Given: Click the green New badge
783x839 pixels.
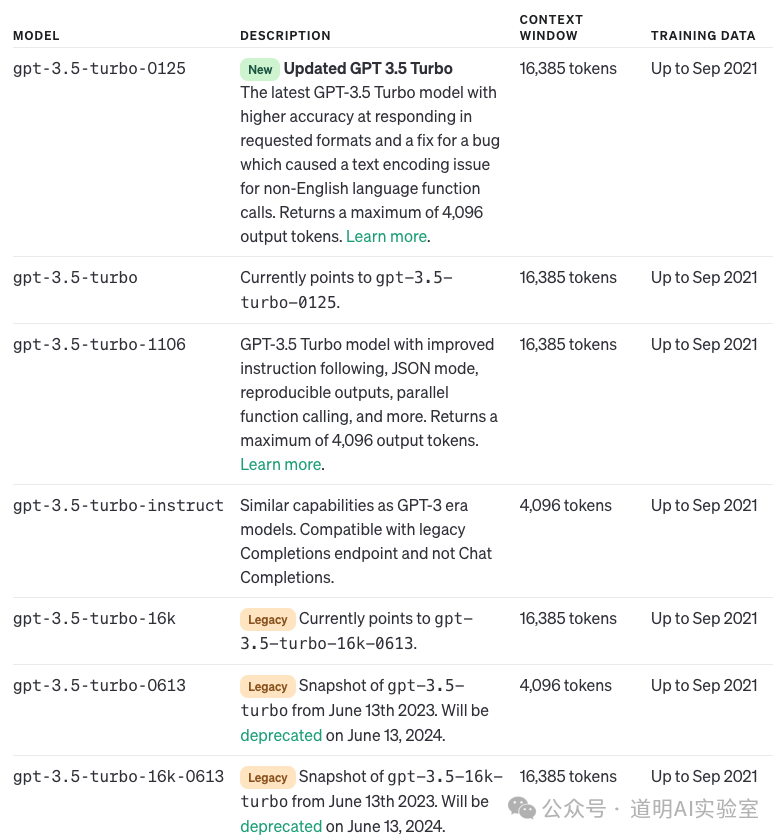Looking at the screenshot, I should coord(260,70).
